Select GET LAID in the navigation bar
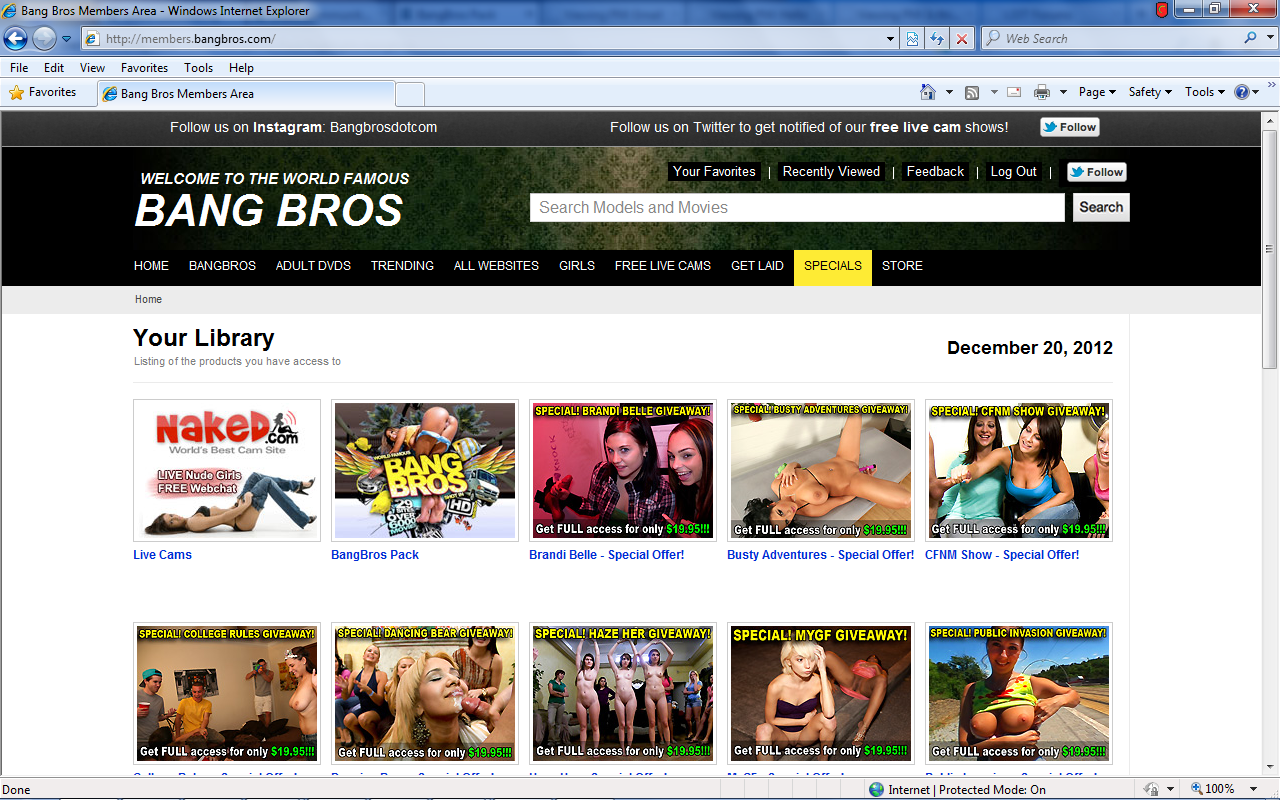This screenshot has width=1280, height=800. 757,266
